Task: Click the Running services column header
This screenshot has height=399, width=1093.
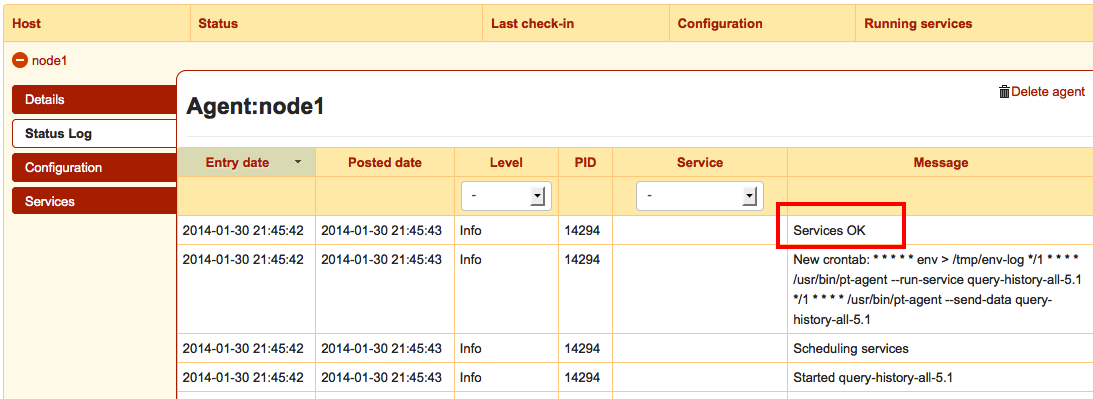Action: click(974, 23)
